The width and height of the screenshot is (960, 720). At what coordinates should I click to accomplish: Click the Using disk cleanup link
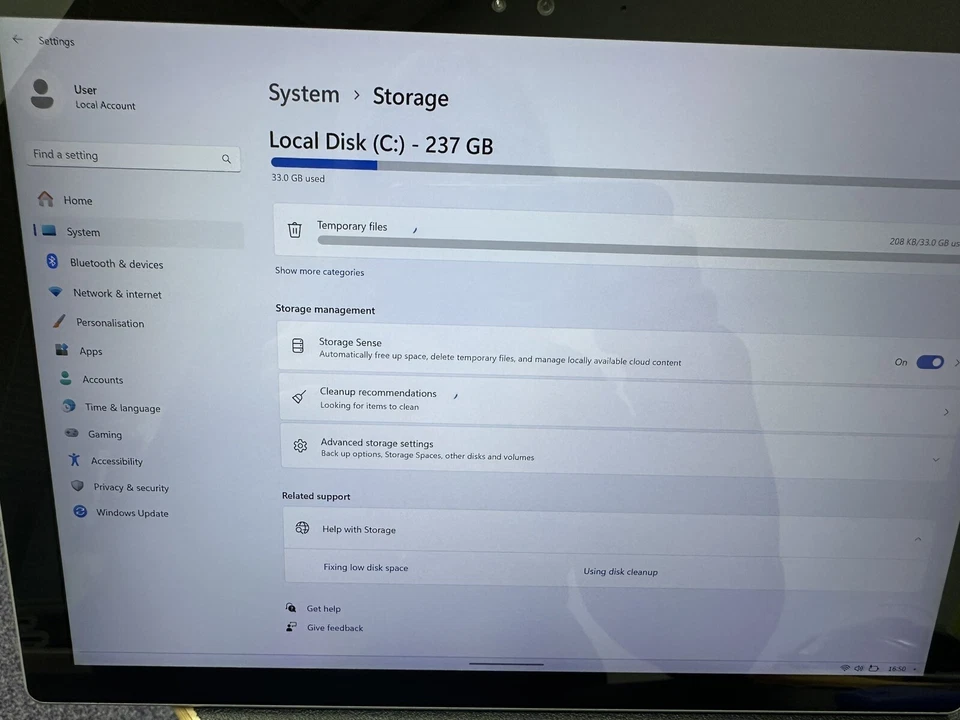click(620, 571)
